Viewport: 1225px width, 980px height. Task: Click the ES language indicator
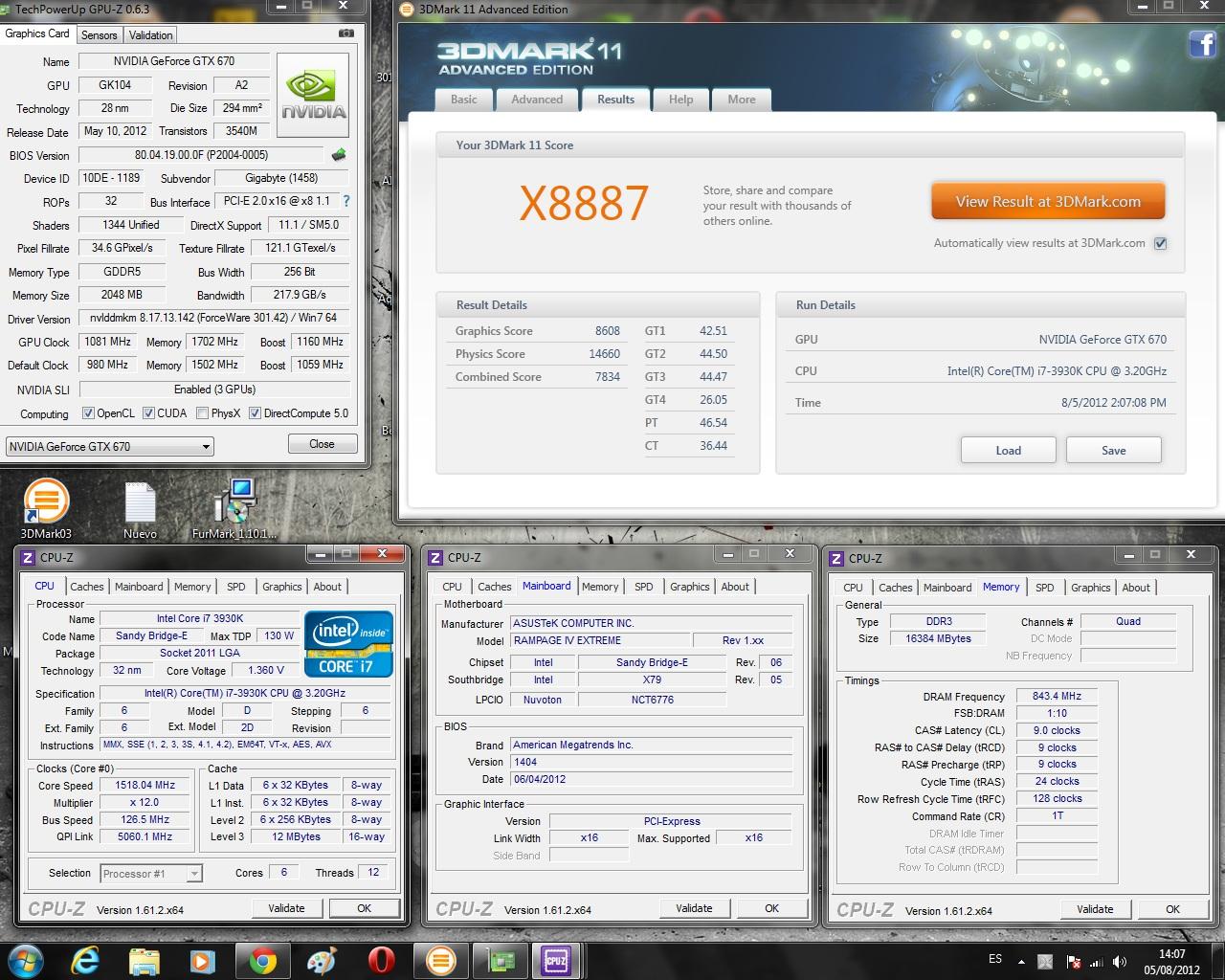995,959
